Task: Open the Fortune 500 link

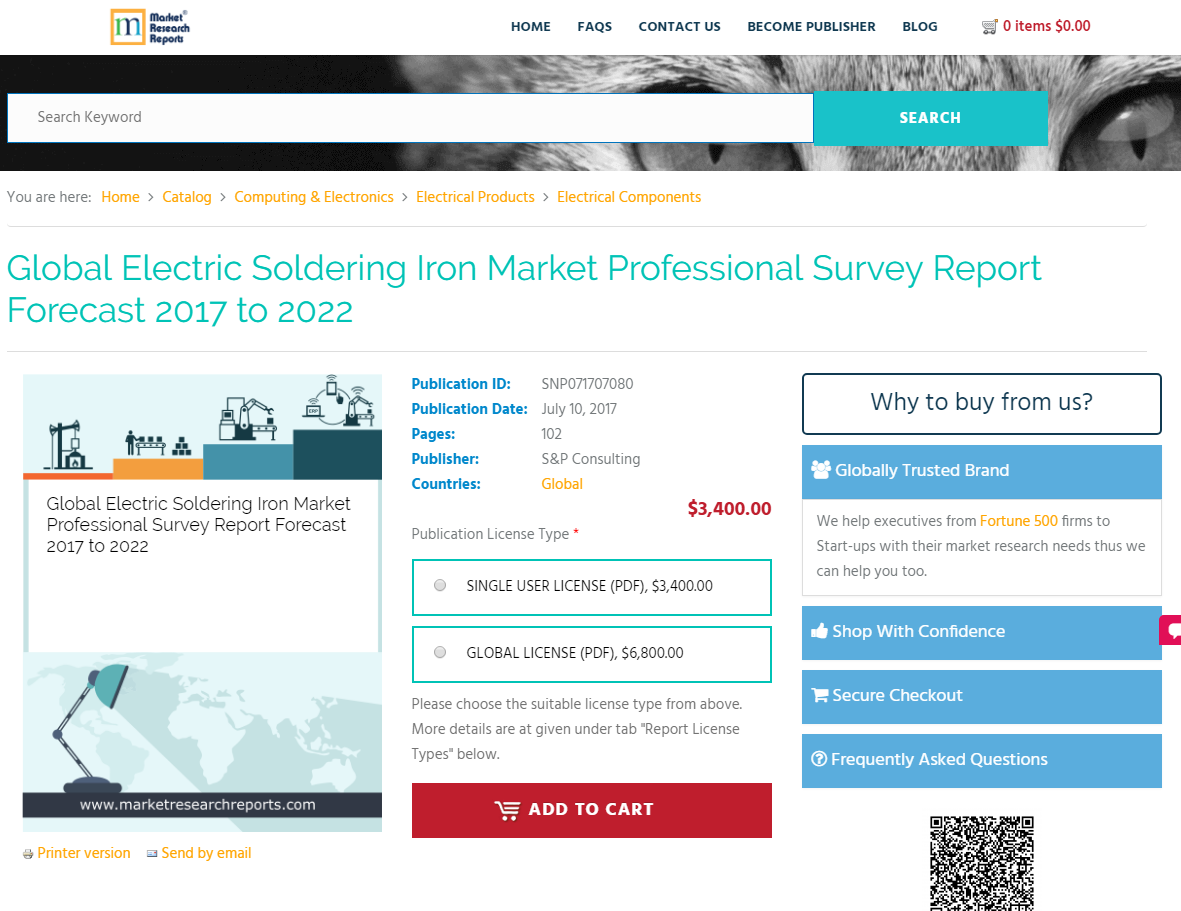Action: (1019, 521)
